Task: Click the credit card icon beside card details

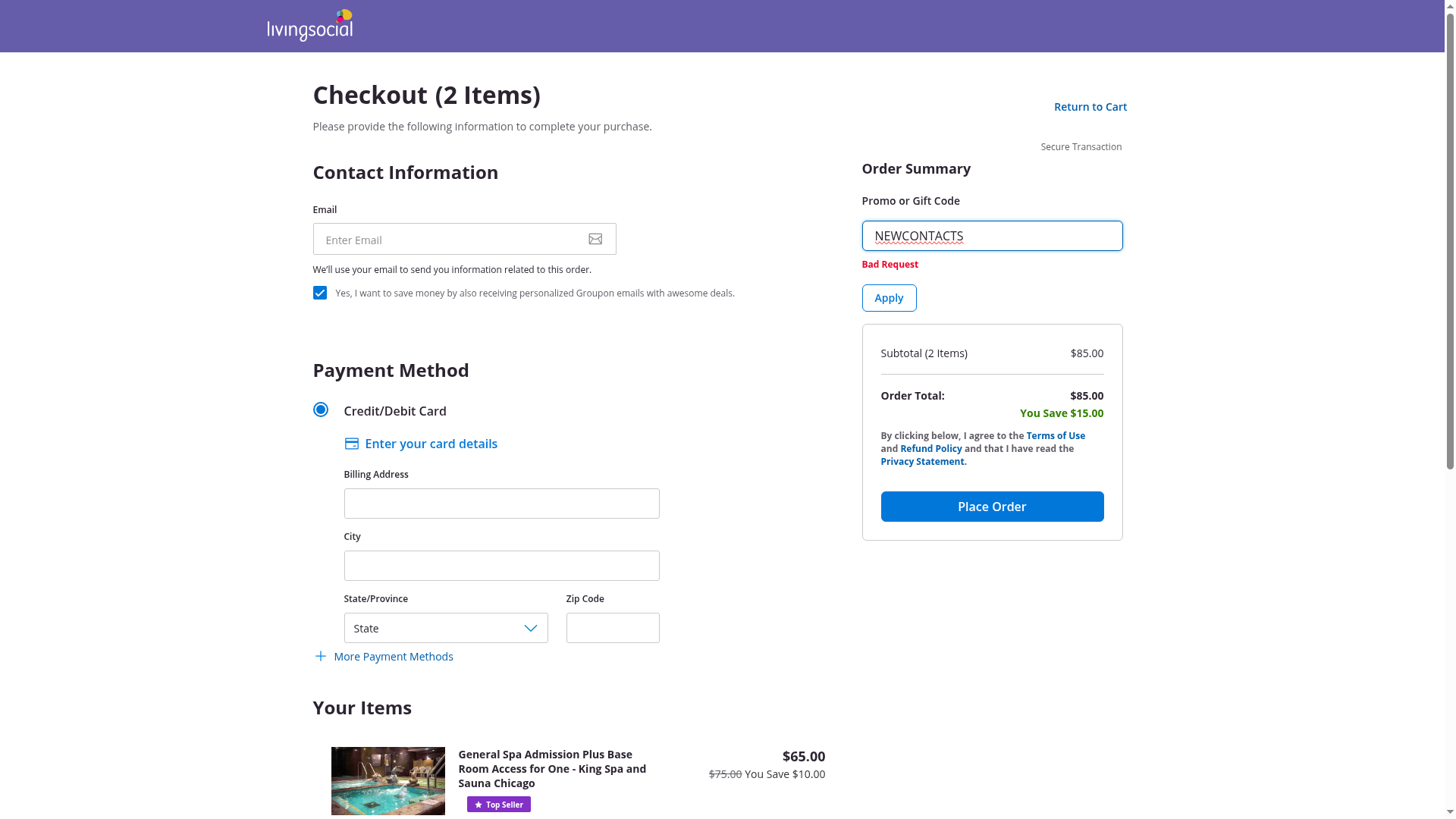Action: (351, 444)
